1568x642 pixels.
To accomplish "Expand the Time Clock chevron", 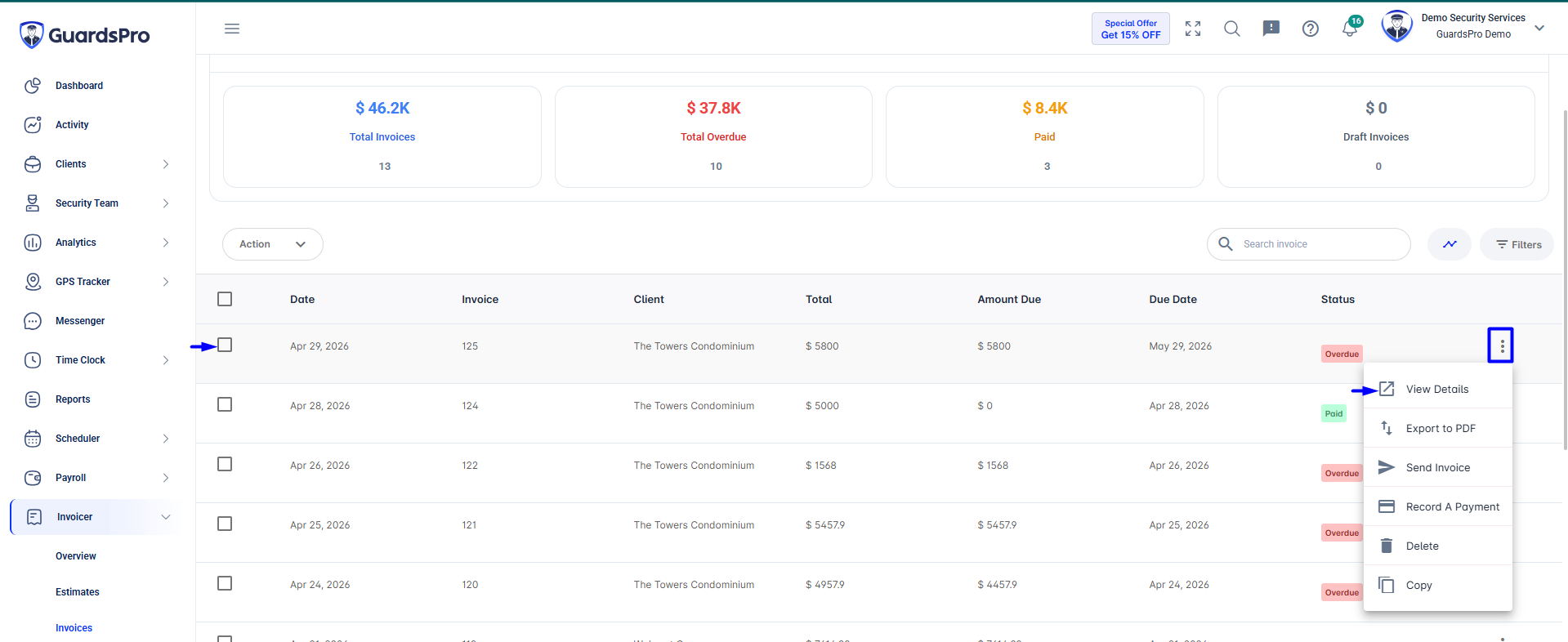I will [166, 360].
